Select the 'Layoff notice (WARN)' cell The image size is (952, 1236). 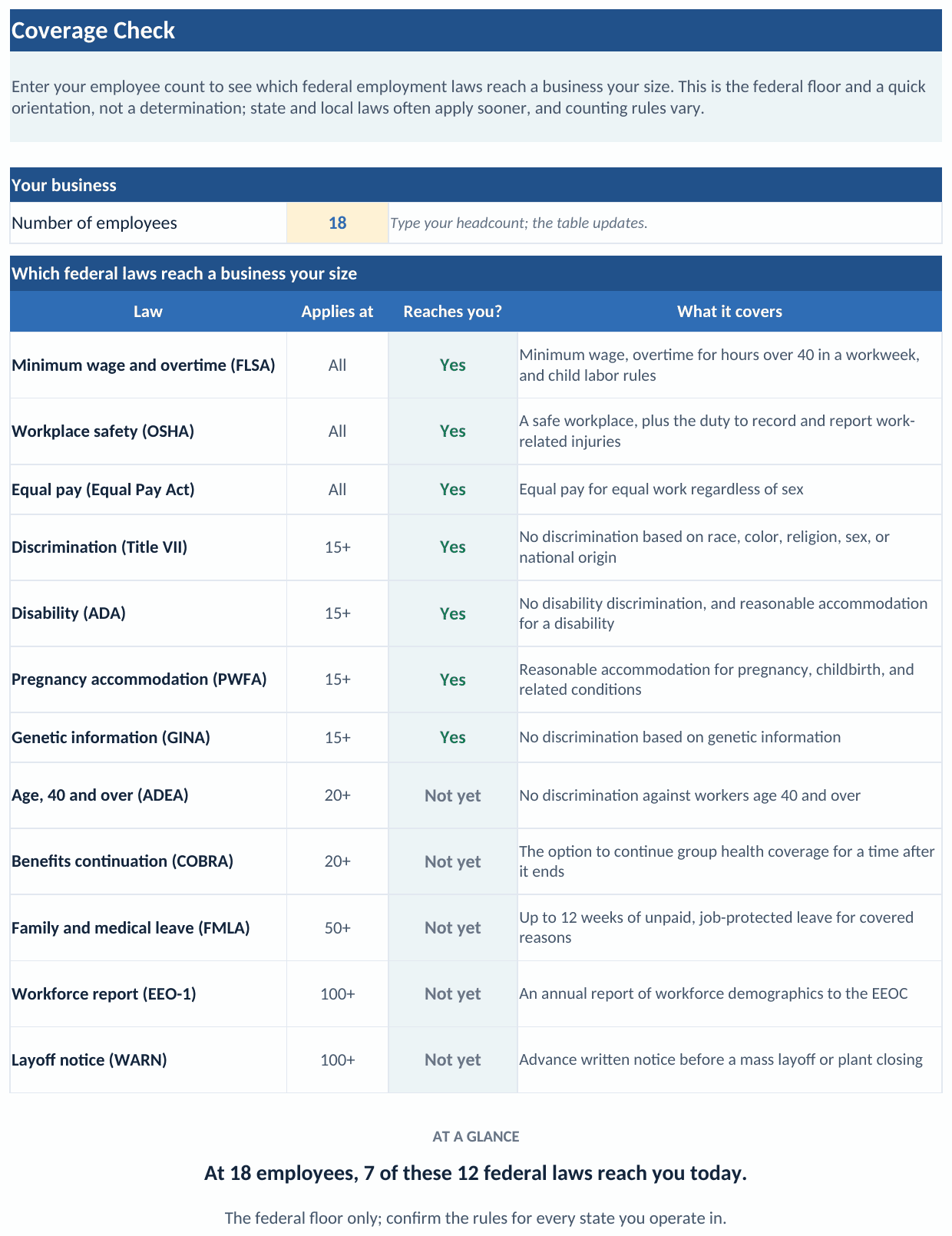148,1060
